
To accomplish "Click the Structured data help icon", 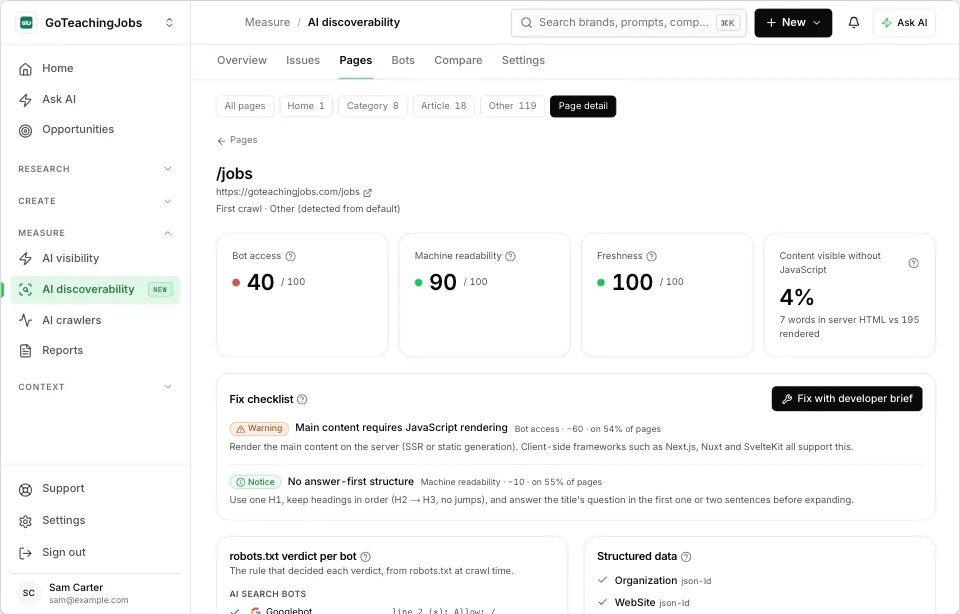I will (686, 556).
